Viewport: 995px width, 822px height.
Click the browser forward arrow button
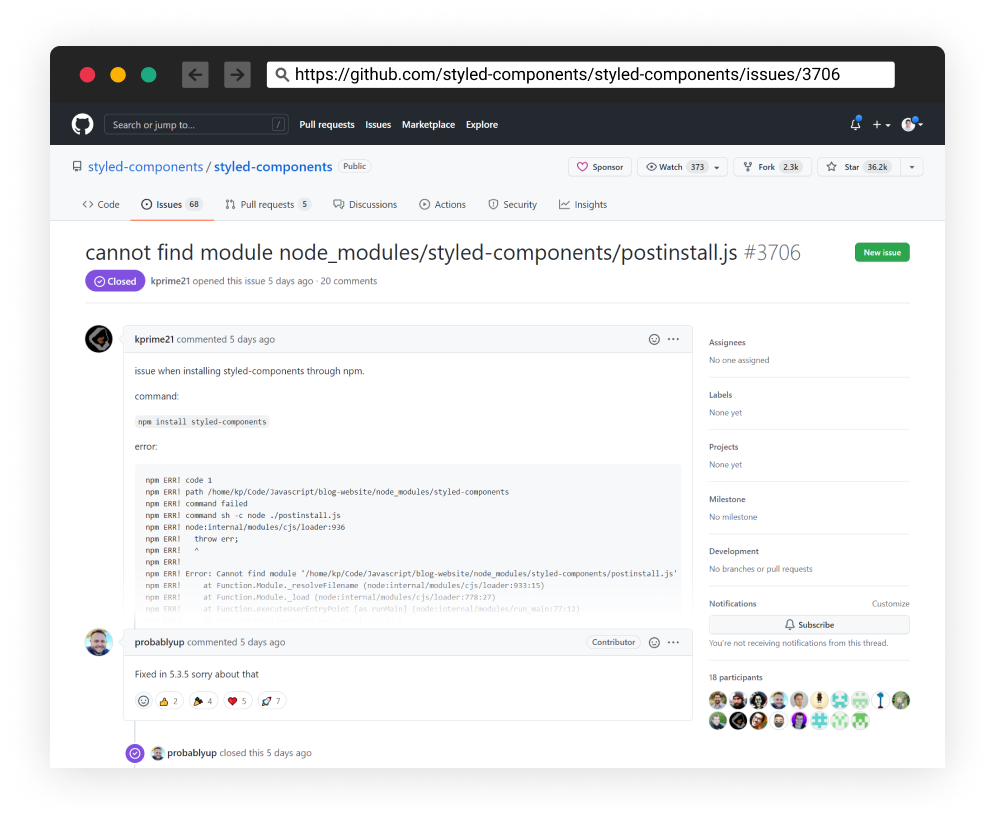[237, 75]
